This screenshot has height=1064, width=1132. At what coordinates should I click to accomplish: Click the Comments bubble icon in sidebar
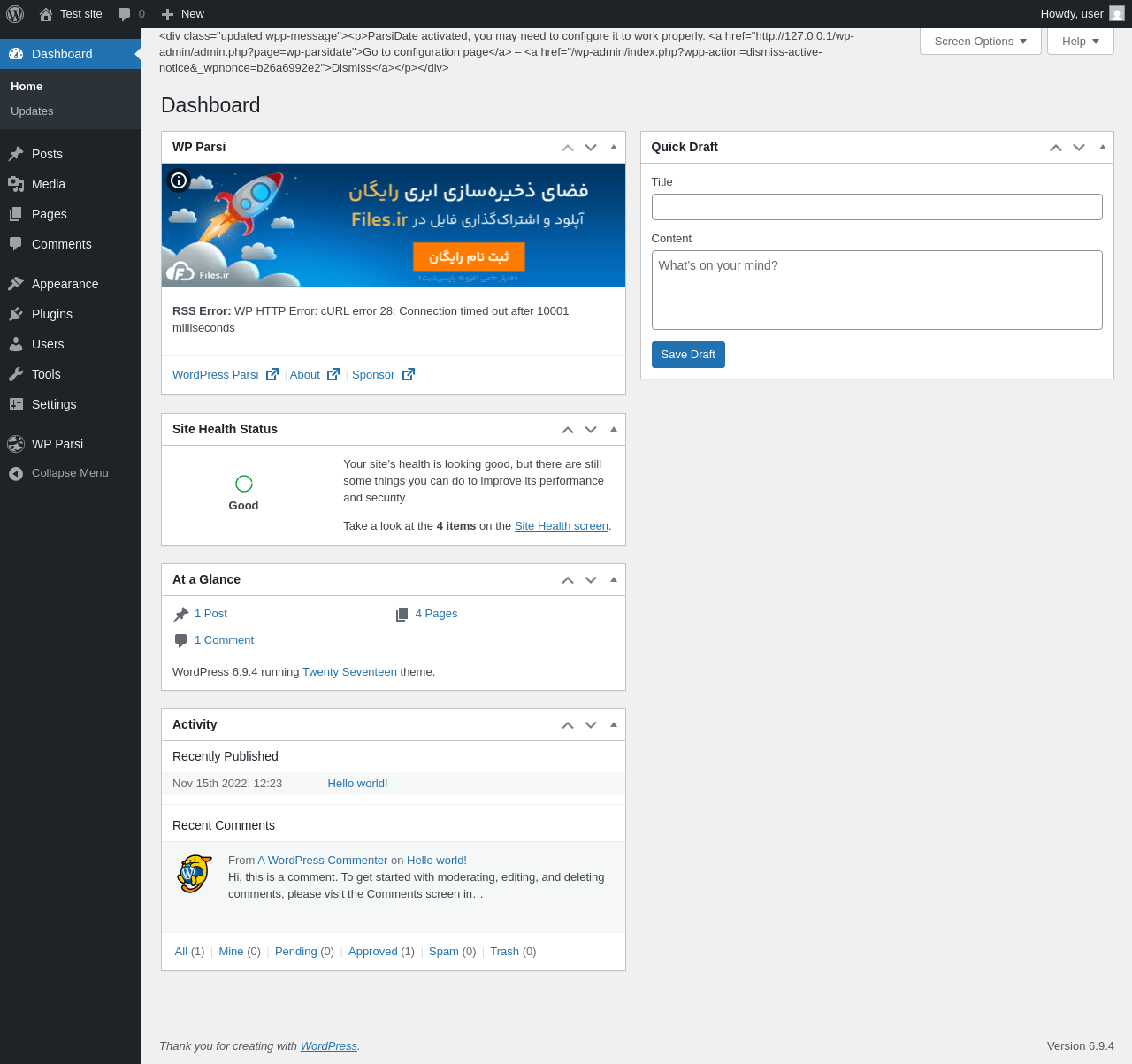pos(16,244)
